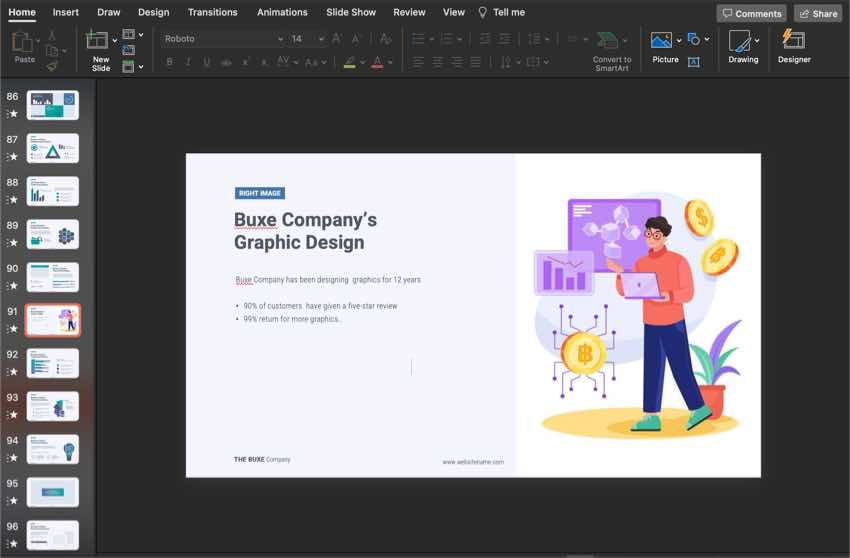Click the Copy icon
The width and height of the screenshot is (850, 558).
click(52, 51)
